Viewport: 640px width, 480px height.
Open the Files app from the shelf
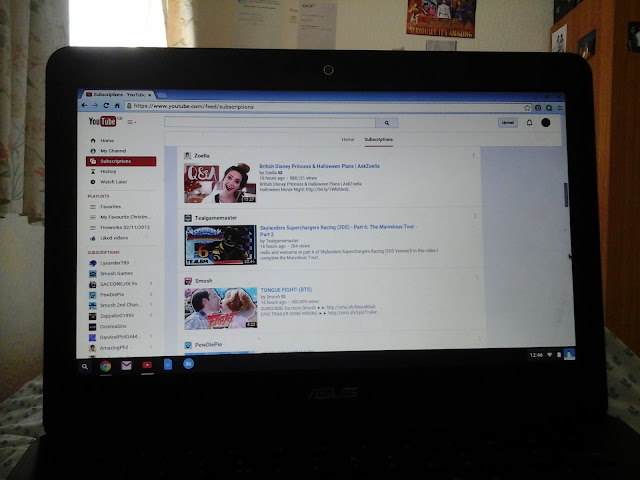point(188,364)
